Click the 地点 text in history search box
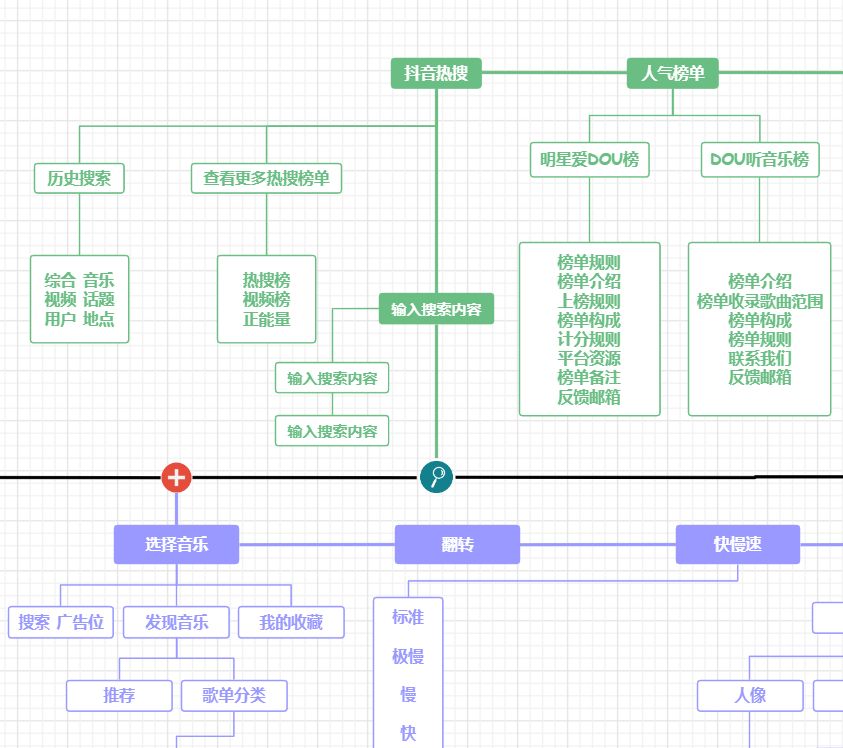Viewport: 843px width, 748px height. (98, 319)
